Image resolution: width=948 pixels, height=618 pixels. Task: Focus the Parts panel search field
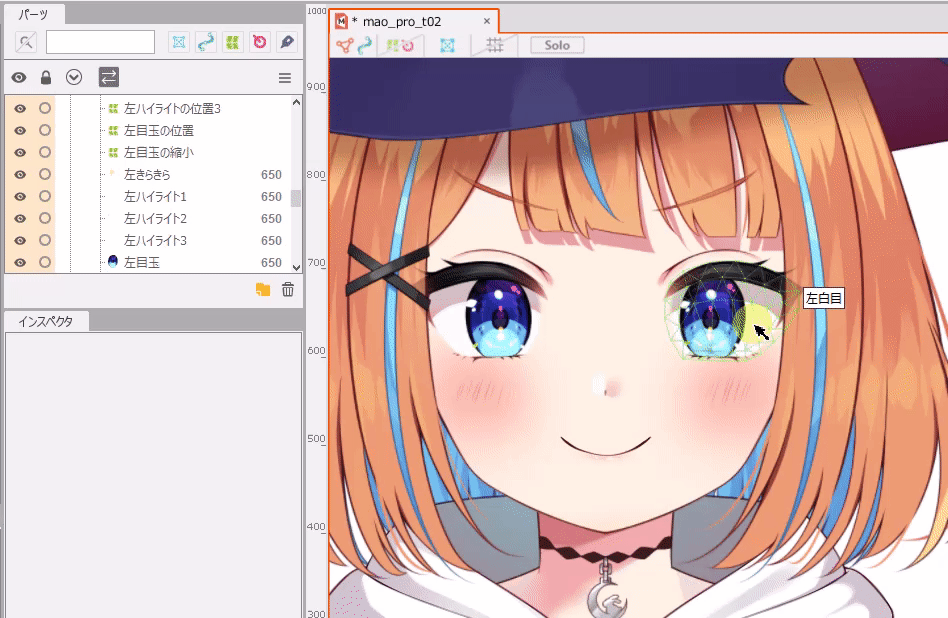pyautogui.click(x=100, y=42)
